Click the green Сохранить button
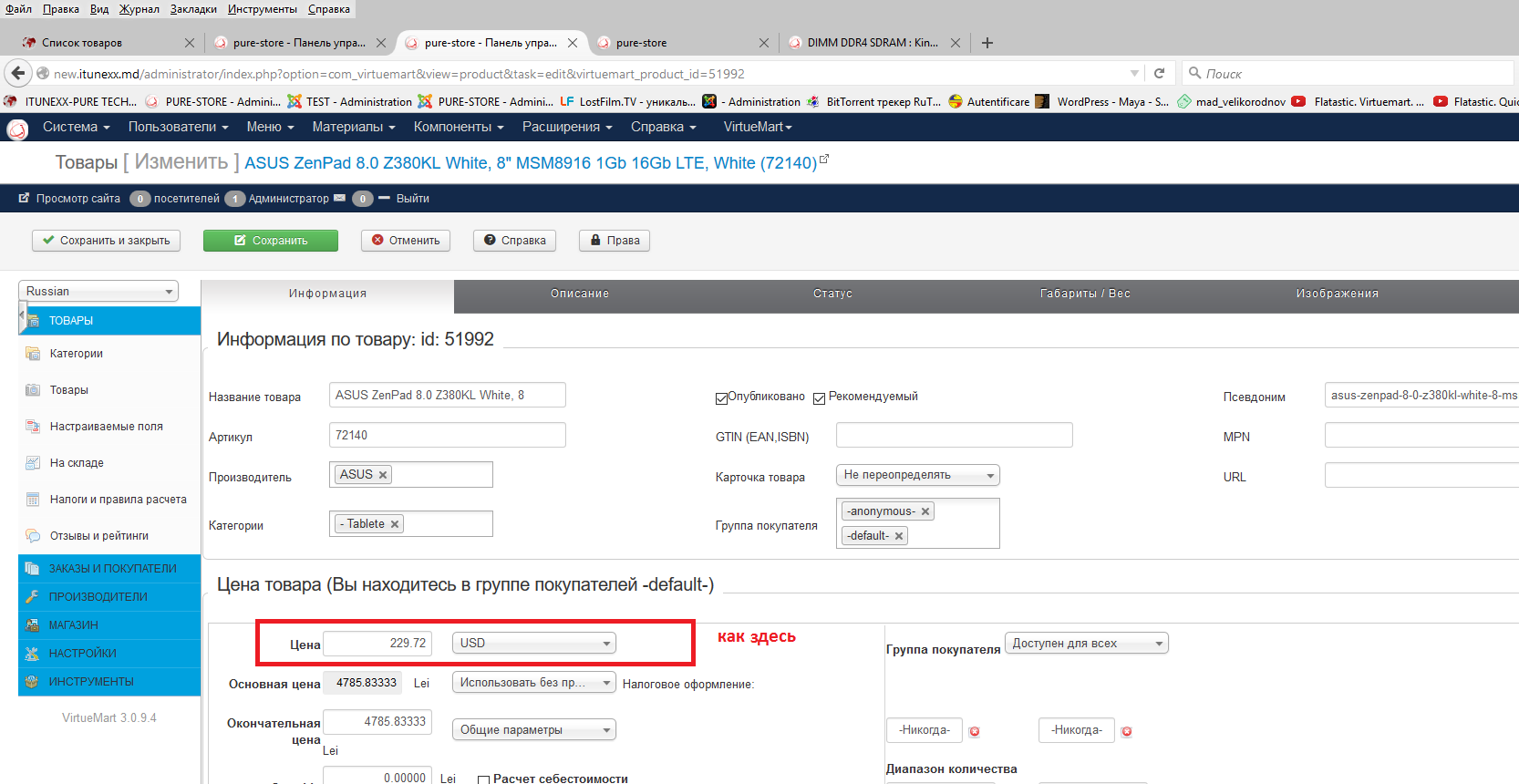Viewport: 1519px width, 784px height. coord(271,241)
